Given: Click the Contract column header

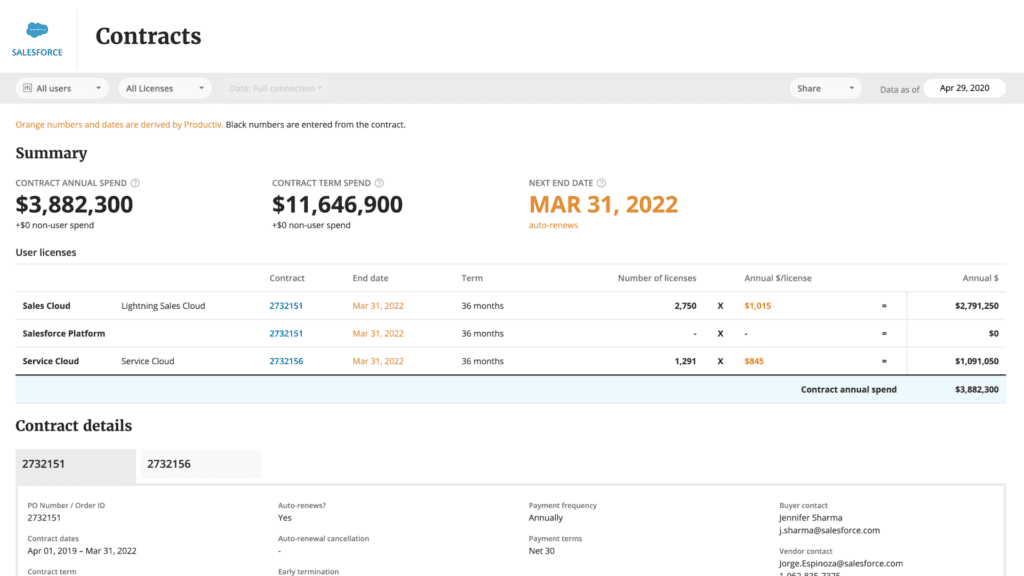Looking at the screenshot, I should point(287,278).
